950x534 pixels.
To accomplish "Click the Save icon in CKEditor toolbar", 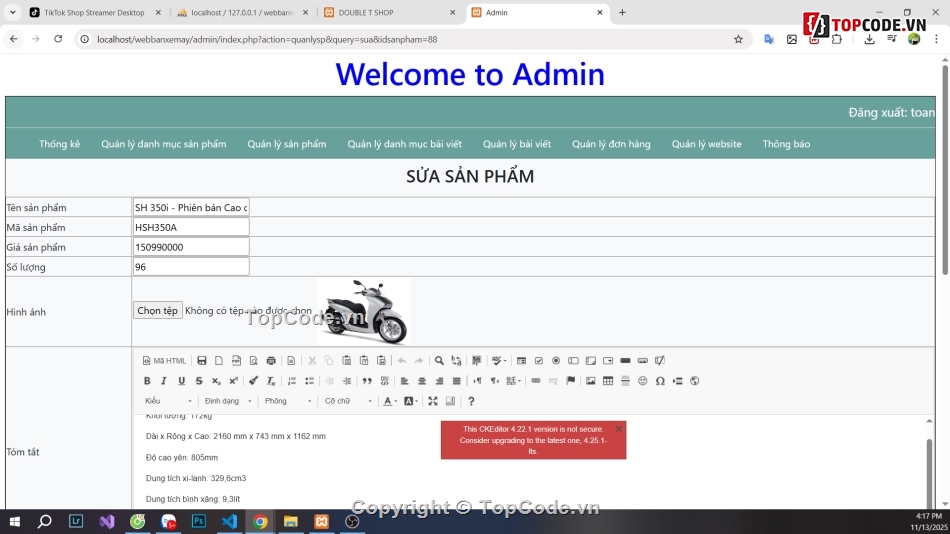I will point(202,361).
